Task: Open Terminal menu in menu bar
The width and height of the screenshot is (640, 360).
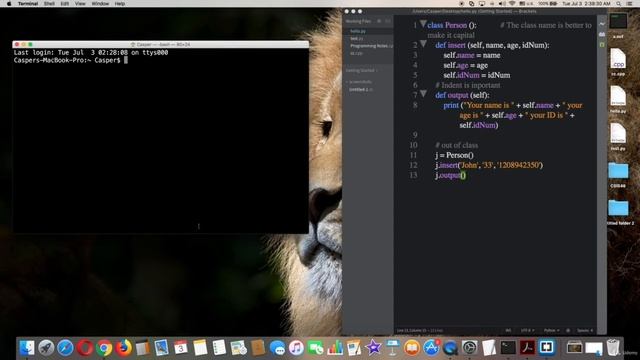Action: (28, 4)
